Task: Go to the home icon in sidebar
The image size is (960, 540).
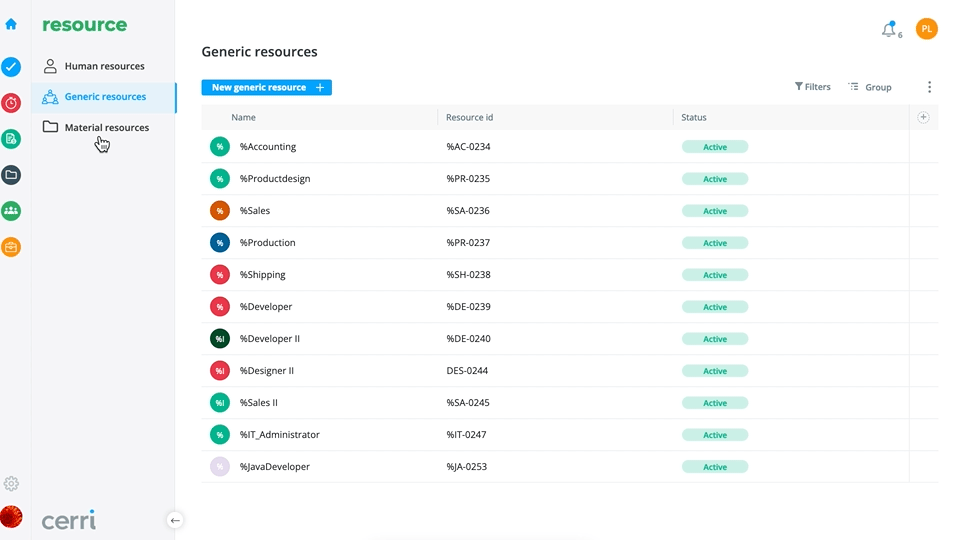Action: (x=11, y=24)
